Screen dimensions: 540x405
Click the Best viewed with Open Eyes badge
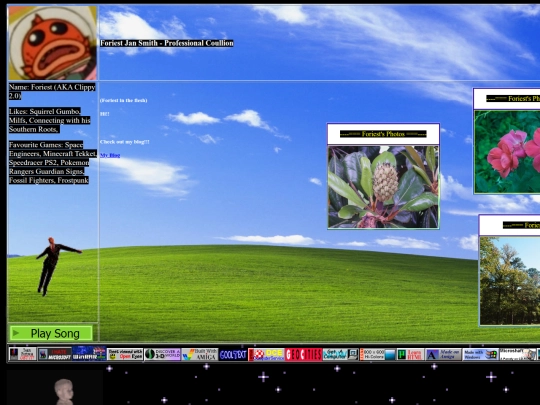point(125,354)
